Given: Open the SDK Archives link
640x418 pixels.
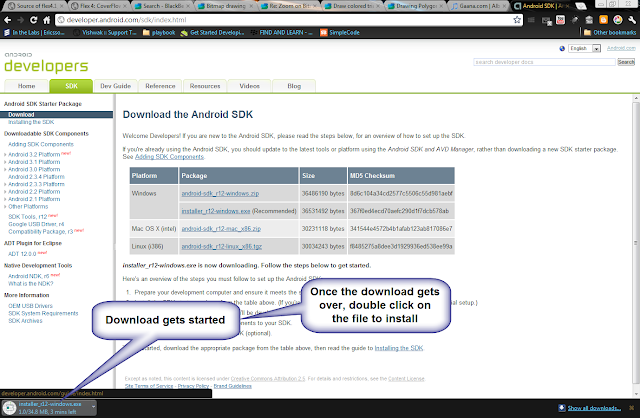Looking at the screenshot, I should coord(25,321).
